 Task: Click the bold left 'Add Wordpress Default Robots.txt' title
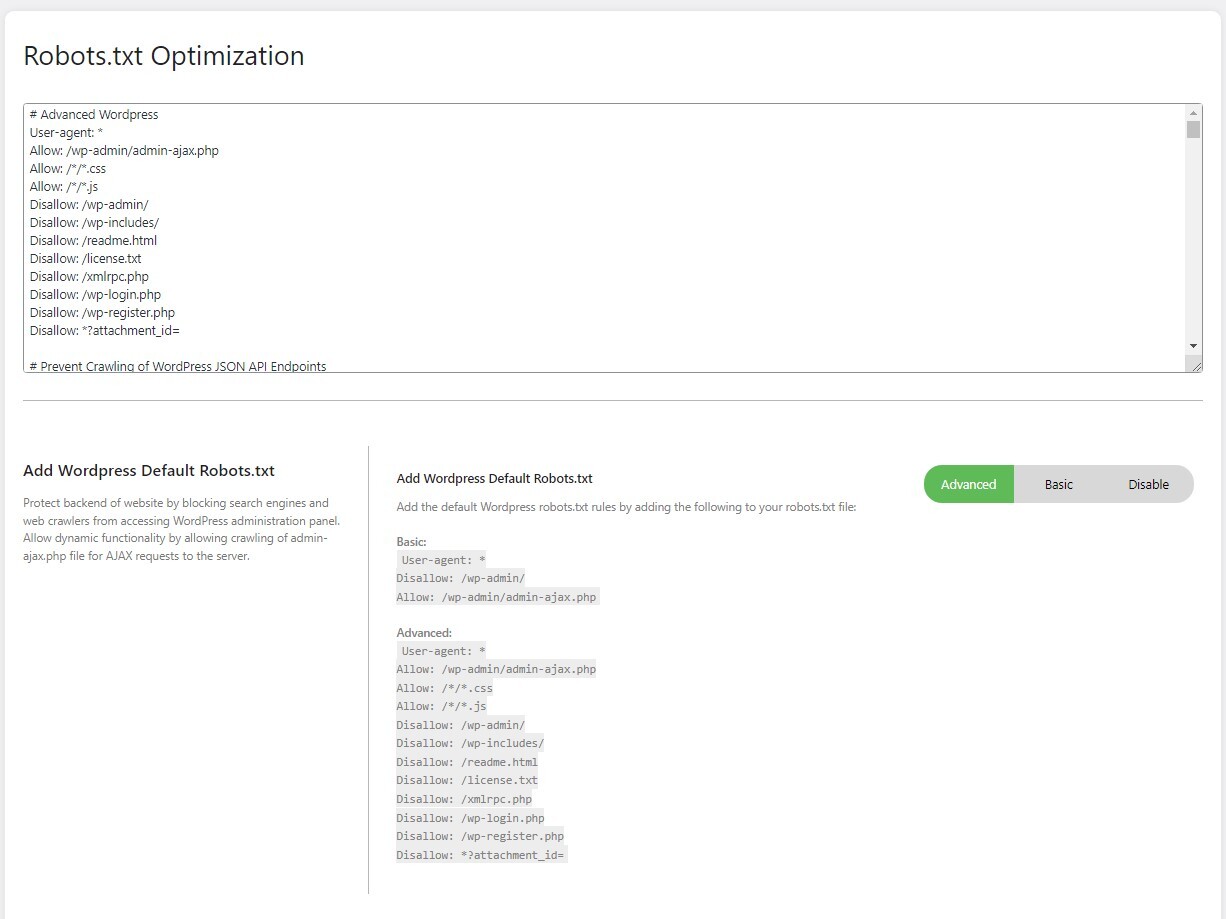click(149, 471)
